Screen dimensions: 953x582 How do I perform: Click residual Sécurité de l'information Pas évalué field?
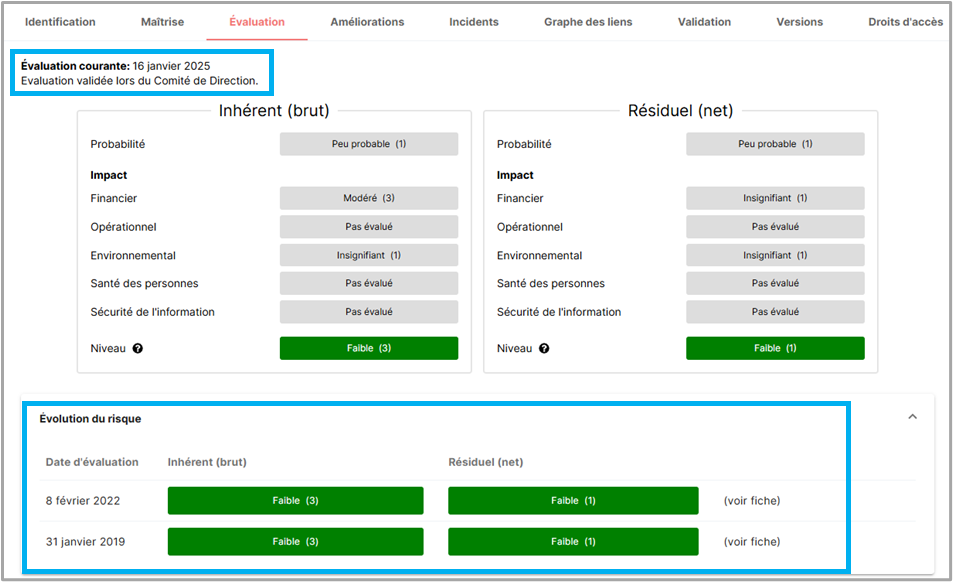[x=775, y=312]
